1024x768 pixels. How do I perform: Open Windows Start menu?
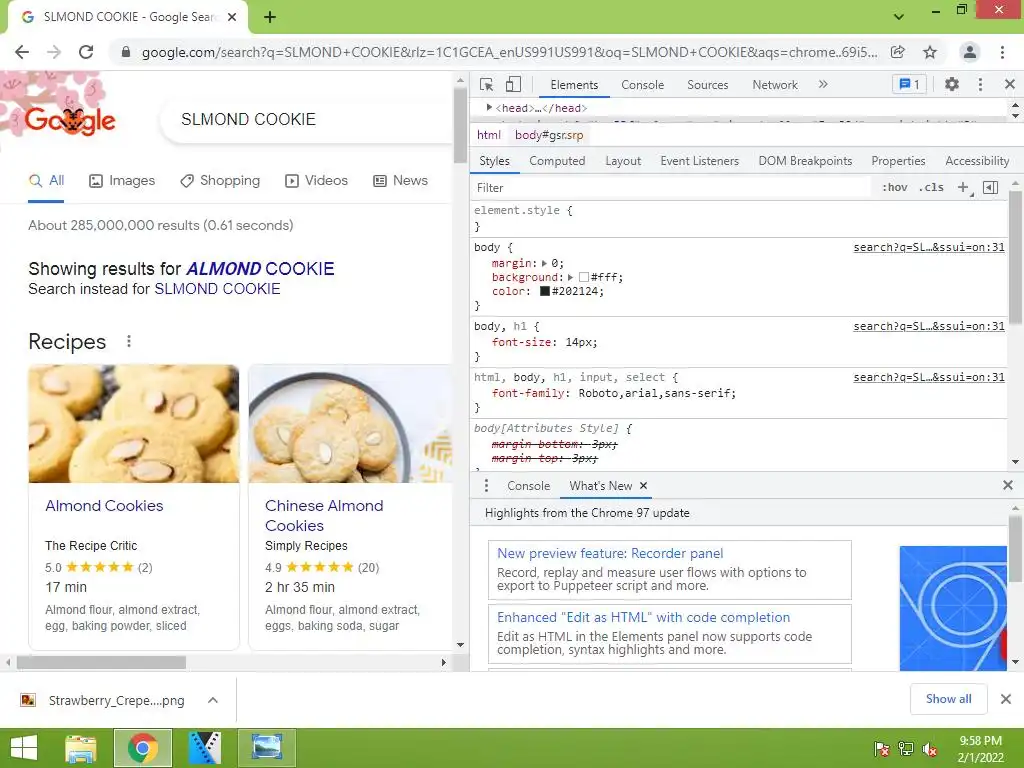[24, 748]
